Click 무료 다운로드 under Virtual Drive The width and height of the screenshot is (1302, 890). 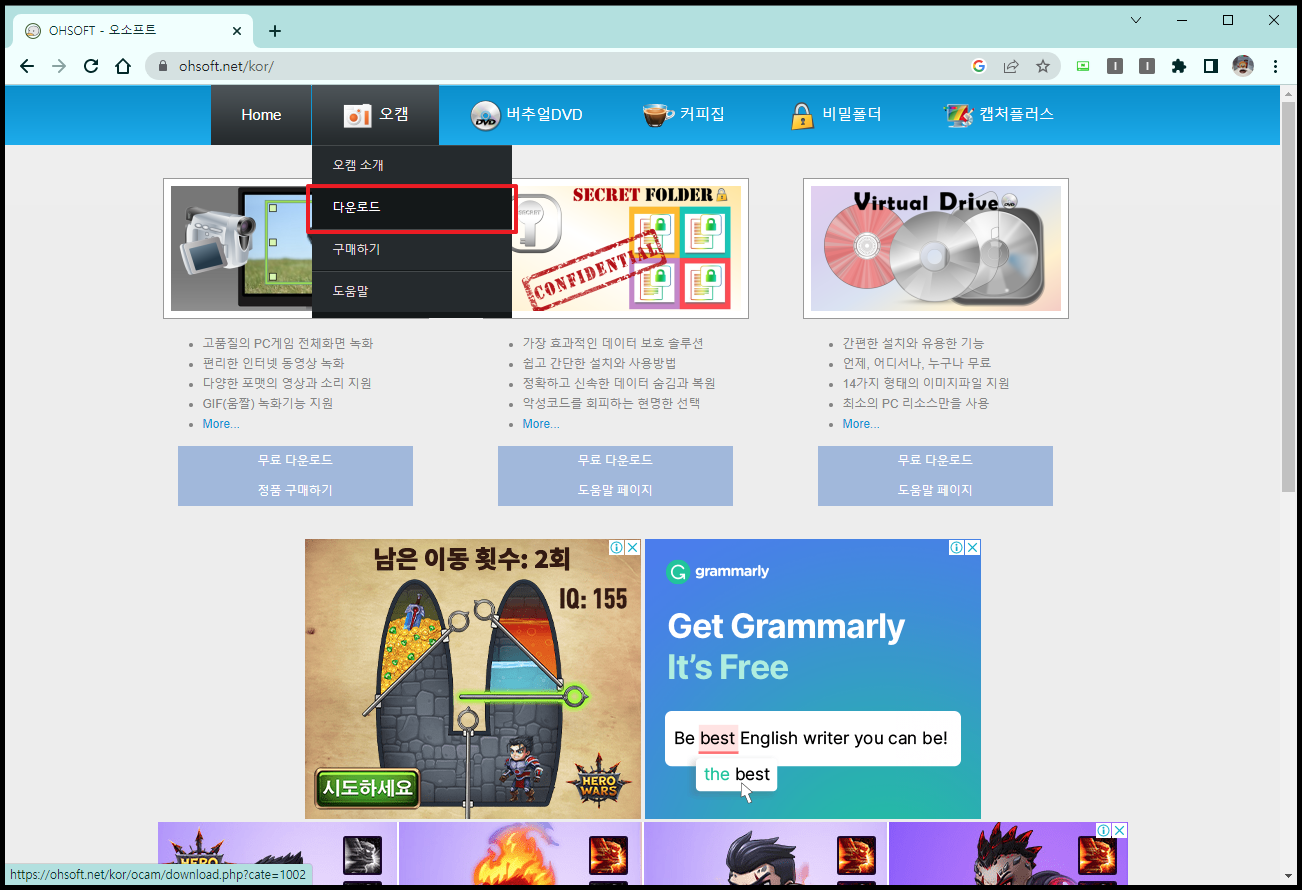935,460
